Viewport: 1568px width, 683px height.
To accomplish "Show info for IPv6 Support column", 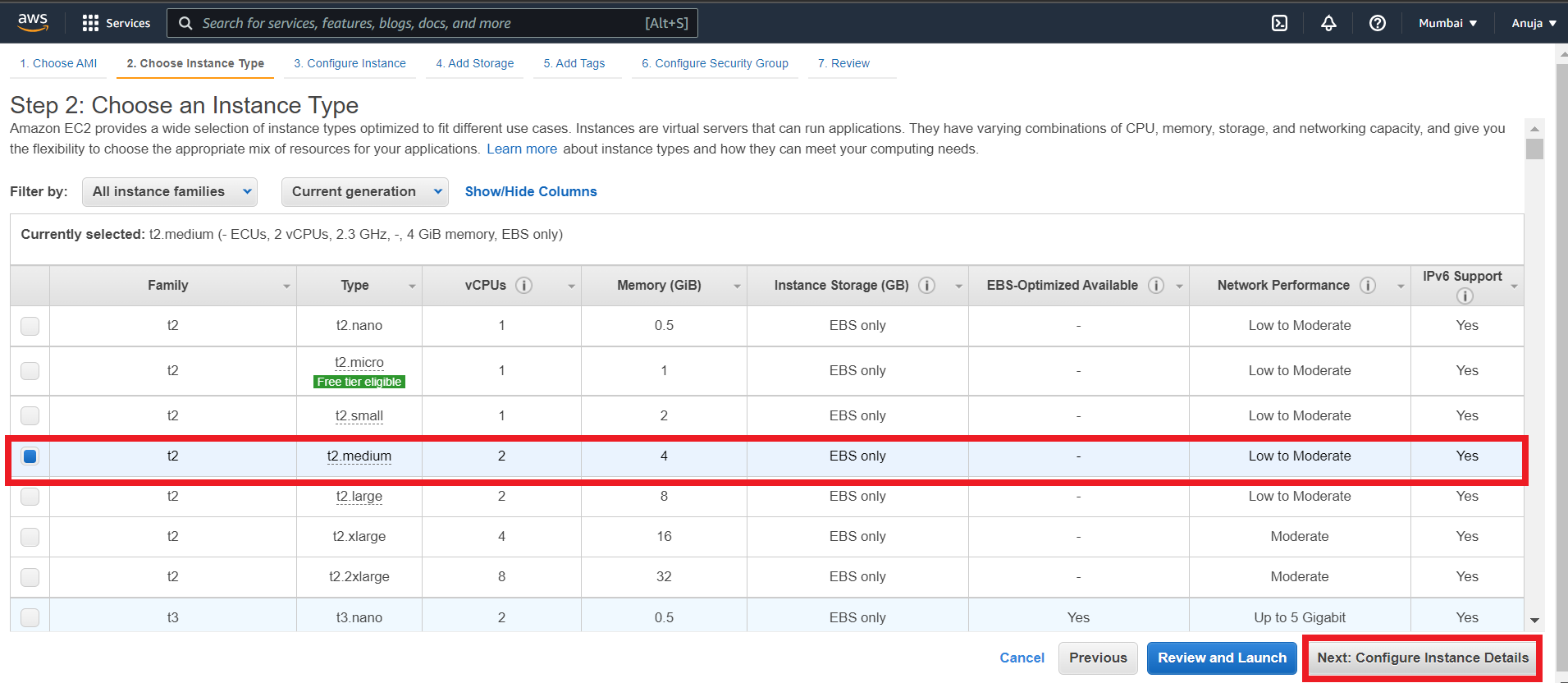I will point(1465,296).
